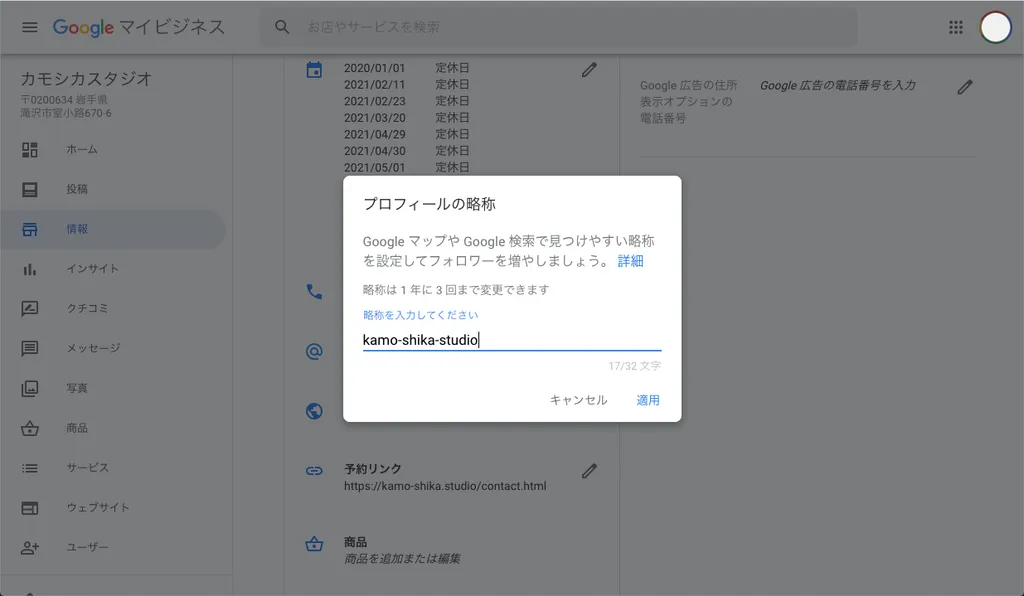Click the カモシカスタジオ business name

click(x=86, y=79)
